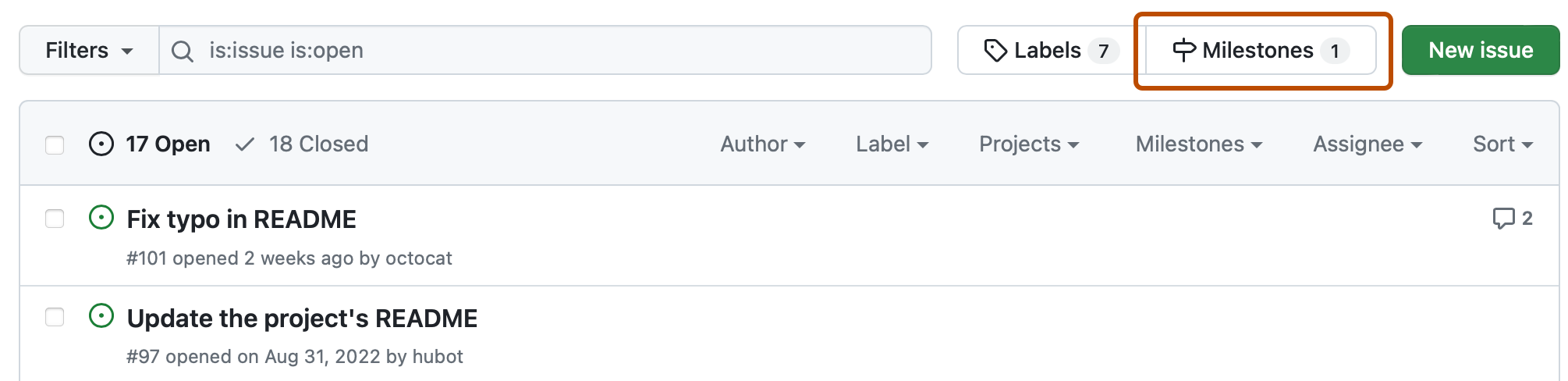The image size is (1568, 381).
Task: Click the Labels tag icon
Action: pos(995,51)
